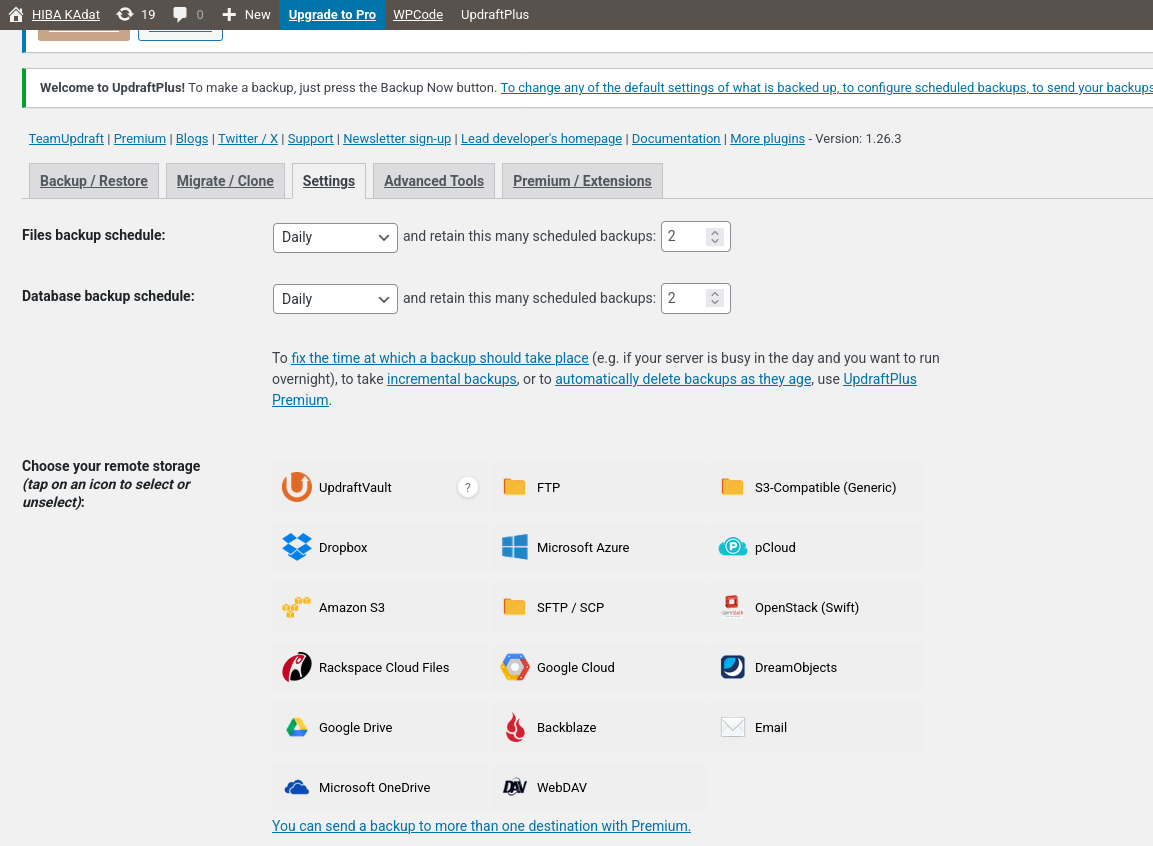The width and height of the screenshot is (1153, 846).
Task: Open the UpdraftVault help question mark
Action: [468, 487]
